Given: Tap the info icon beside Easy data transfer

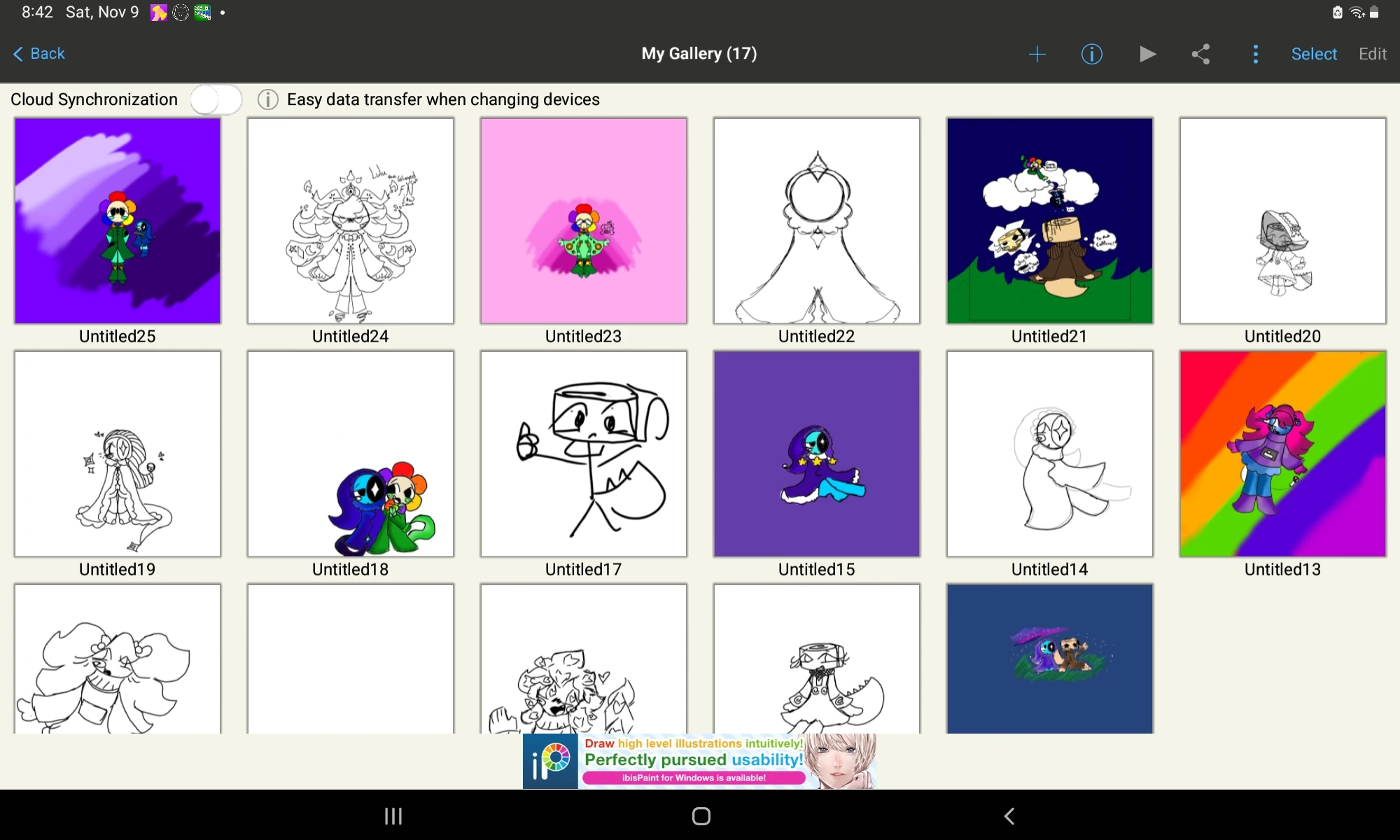Looking at the screenshot, I should [267, 99].
